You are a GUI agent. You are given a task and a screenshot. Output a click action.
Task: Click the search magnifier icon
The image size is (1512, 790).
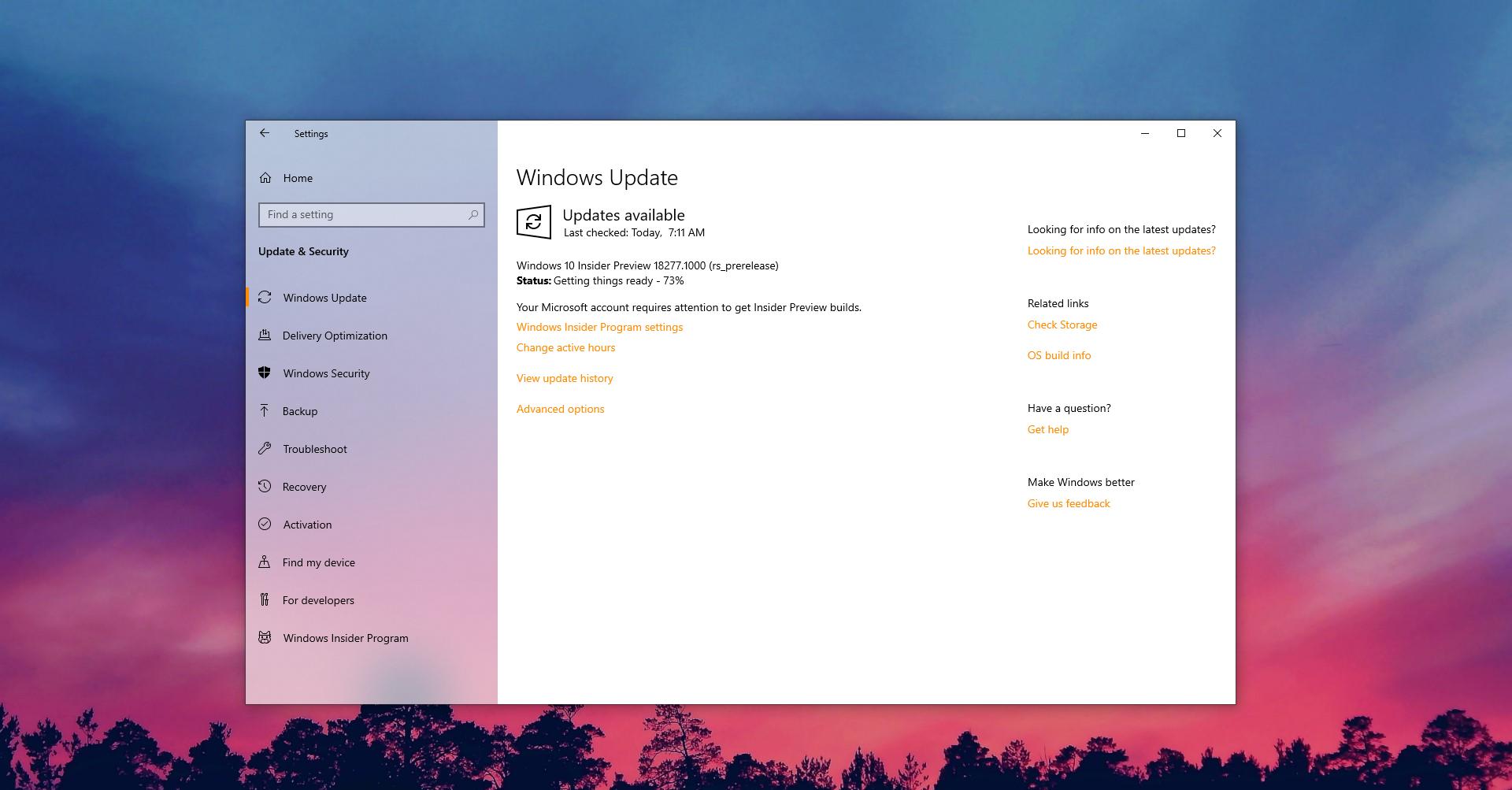[473, 214]
